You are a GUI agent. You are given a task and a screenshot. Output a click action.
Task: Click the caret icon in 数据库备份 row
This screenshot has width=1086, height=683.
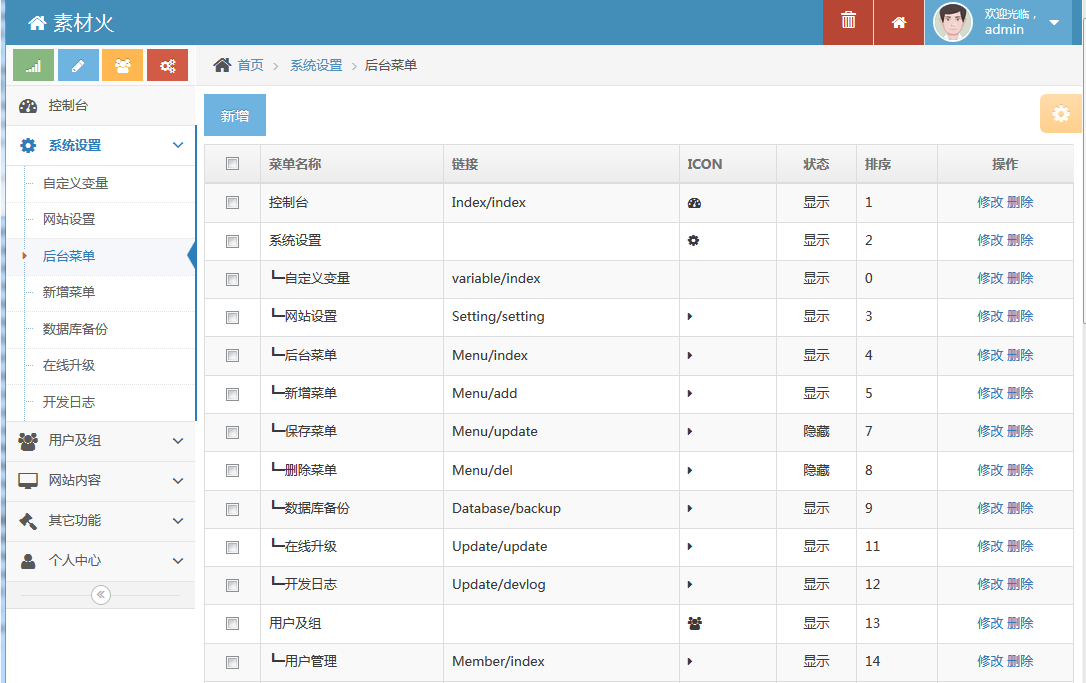690,508
